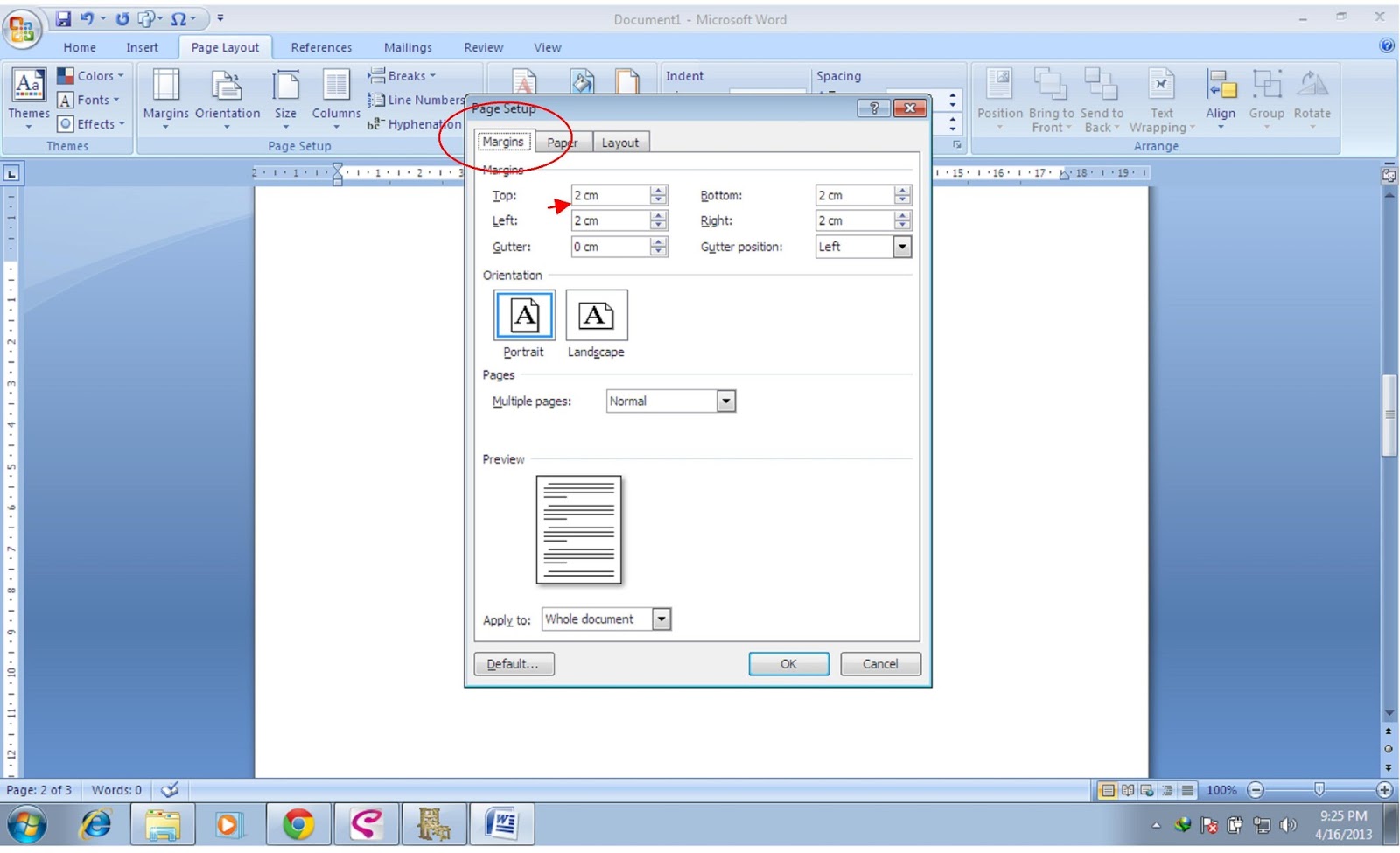Viewport: 1400px width, 853px height.
Task: Click Send to Back button
Action: click(x=1102, y=100)
